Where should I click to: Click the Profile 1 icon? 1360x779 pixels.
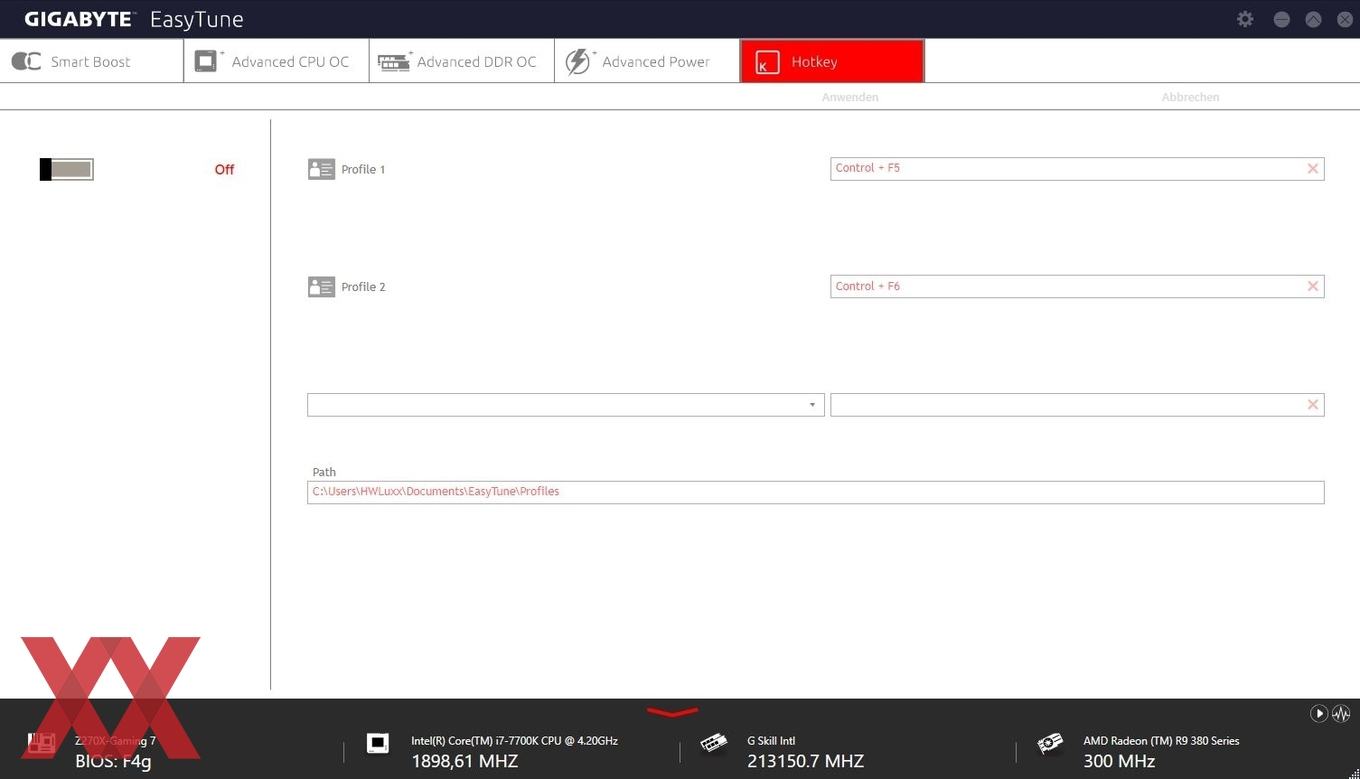pyautogui.click(x=321, y=169)
